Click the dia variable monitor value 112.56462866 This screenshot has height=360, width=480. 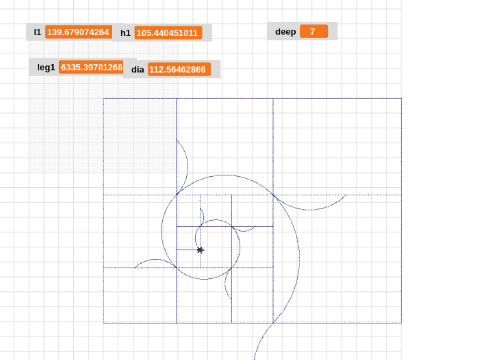[179, 69]
